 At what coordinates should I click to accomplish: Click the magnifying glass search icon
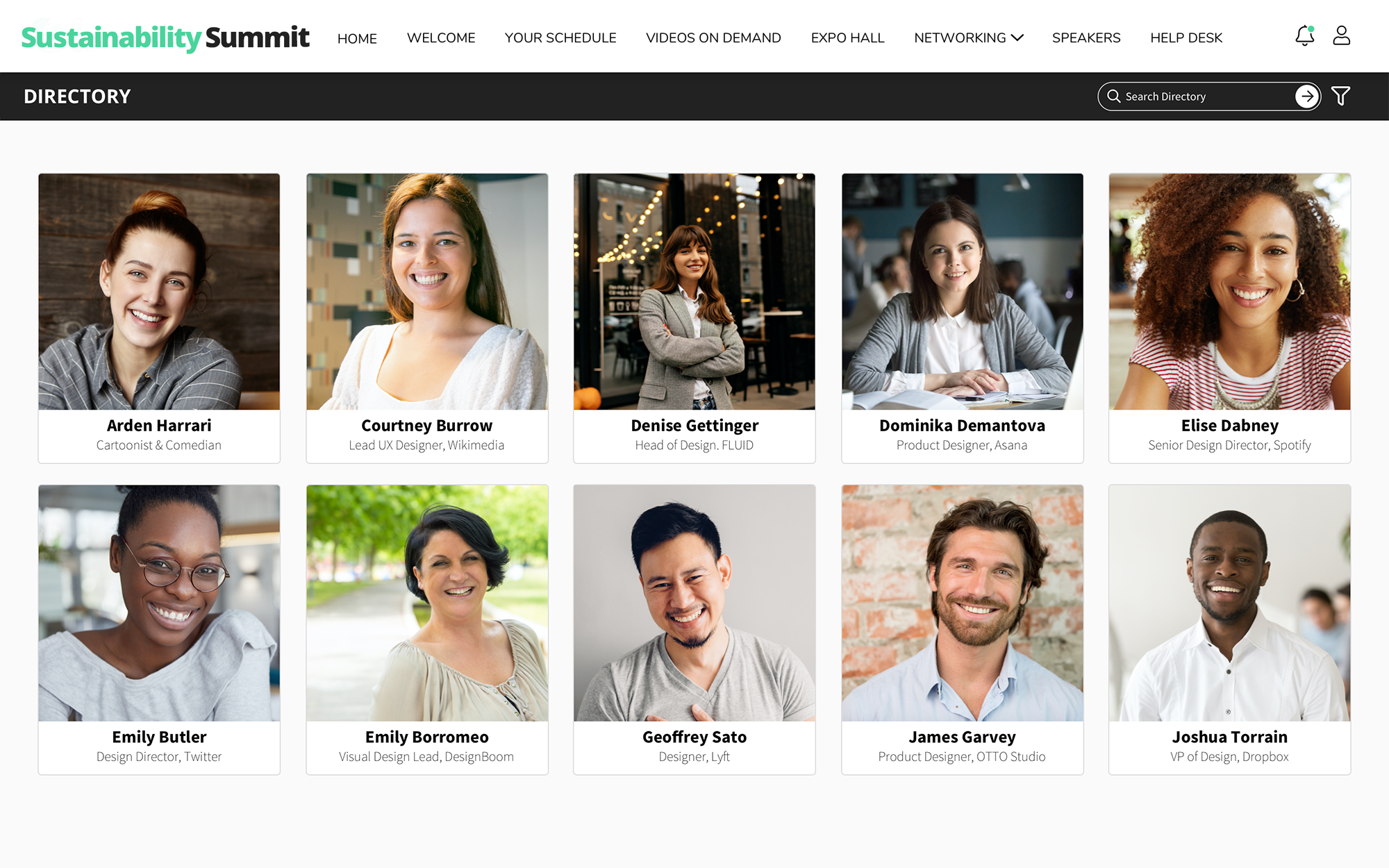(1113, 96)
